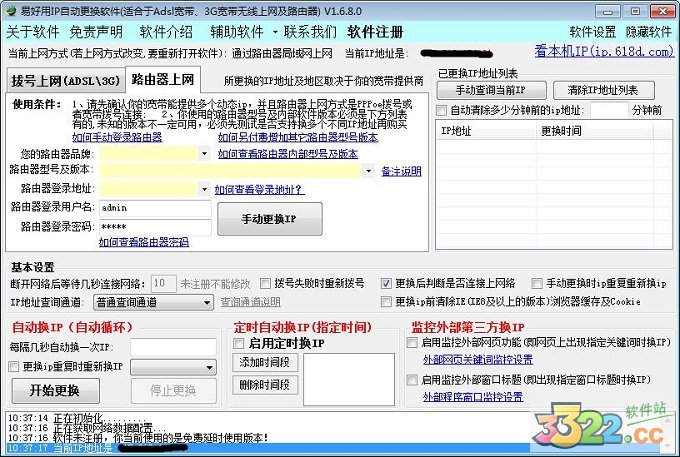Open the 查询通道说明 link
Viewport: 680px width, 457px height.
251,302
